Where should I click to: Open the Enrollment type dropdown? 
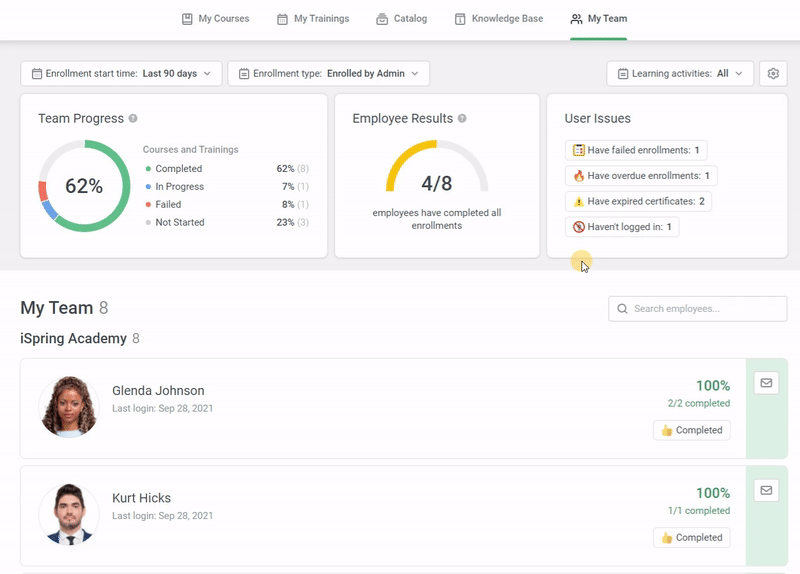[329, 73]
